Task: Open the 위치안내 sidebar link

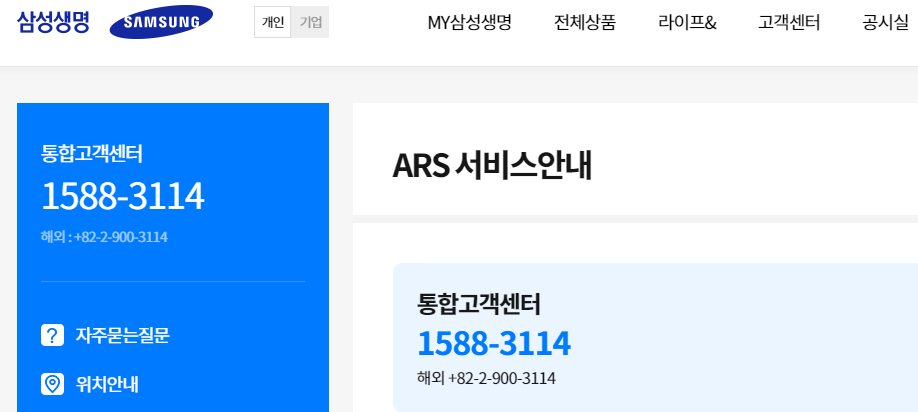Action: 107,384
